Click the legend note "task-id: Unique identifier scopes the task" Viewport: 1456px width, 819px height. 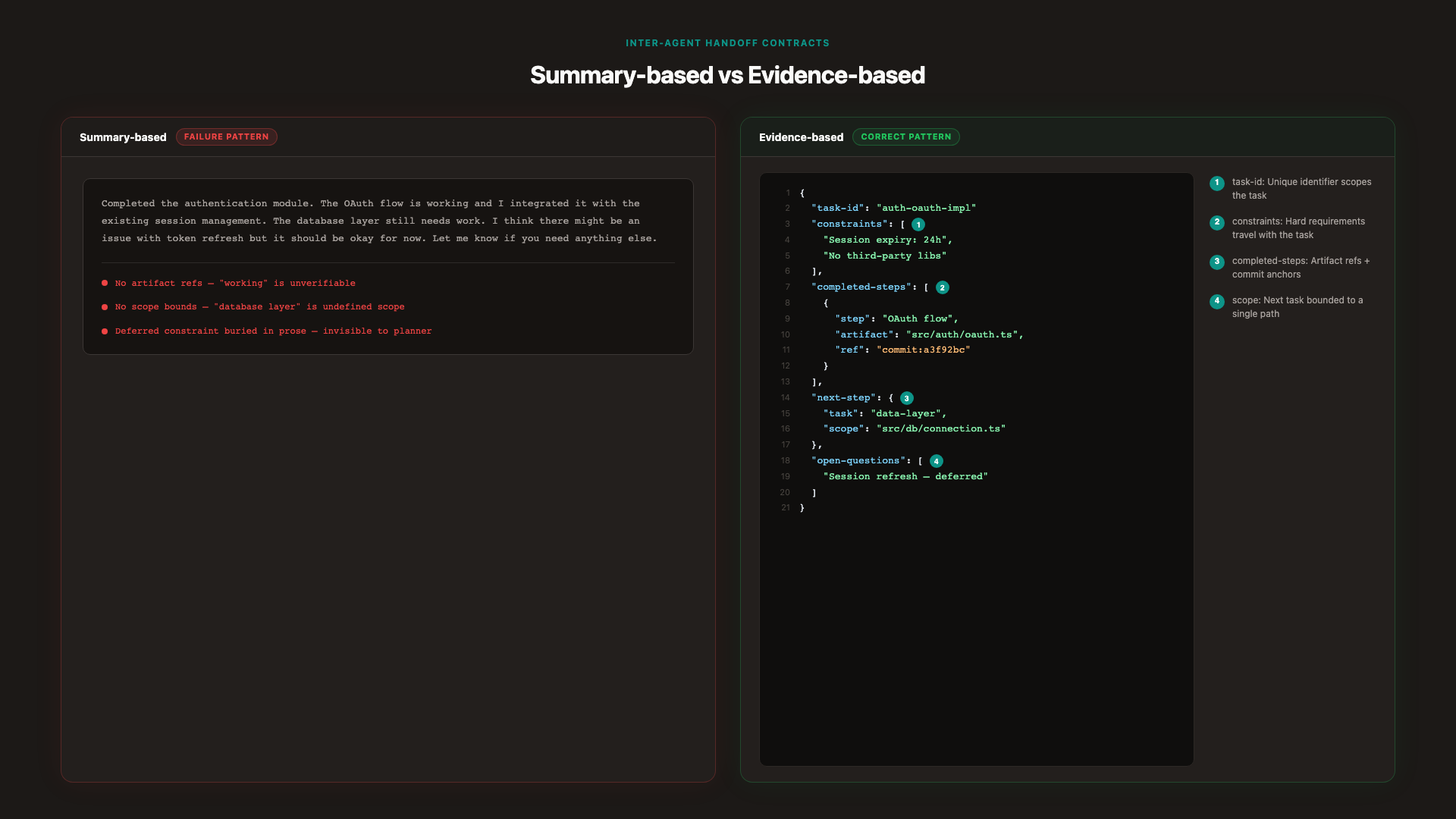[x=1301, y=189]
